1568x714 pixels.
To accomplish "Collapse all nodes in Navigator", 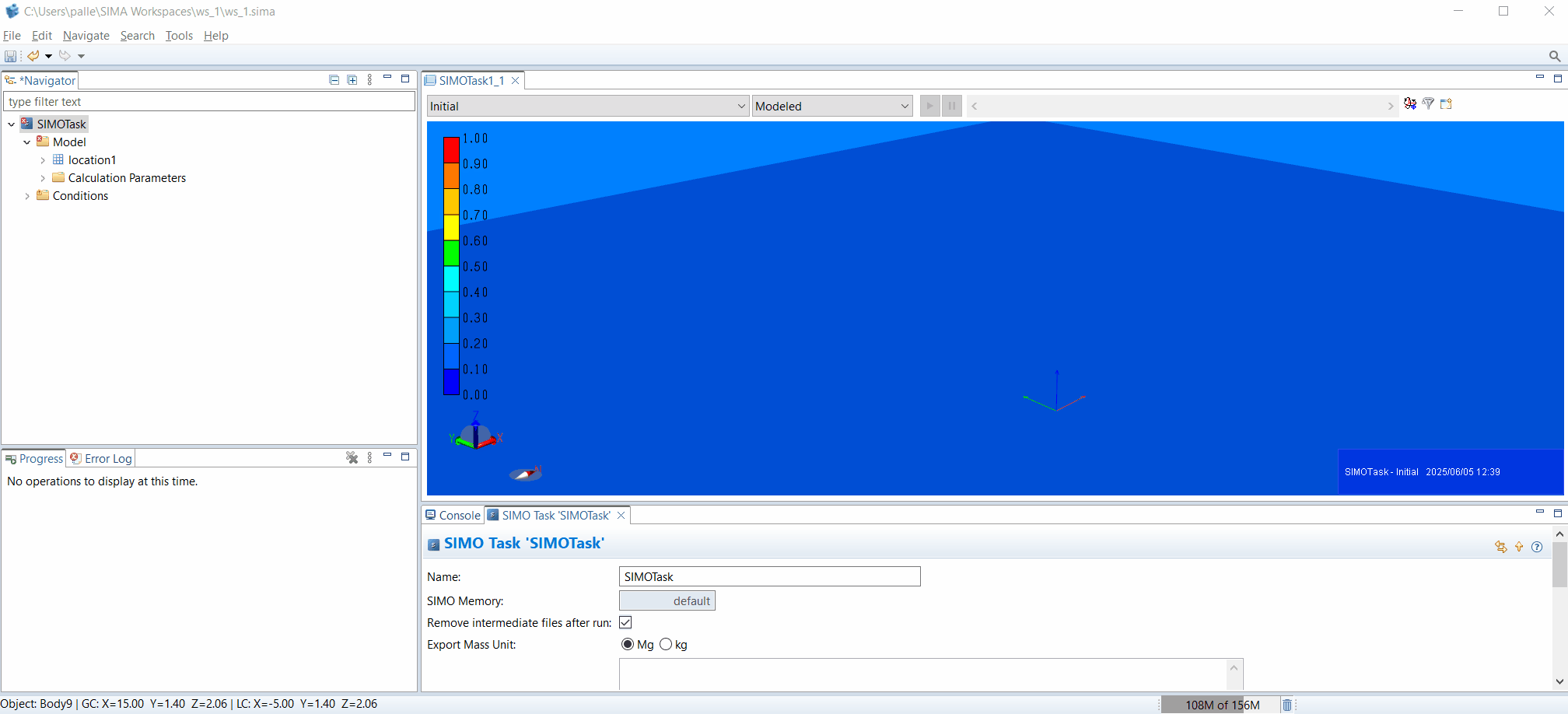I will click(x=334, y=79).
